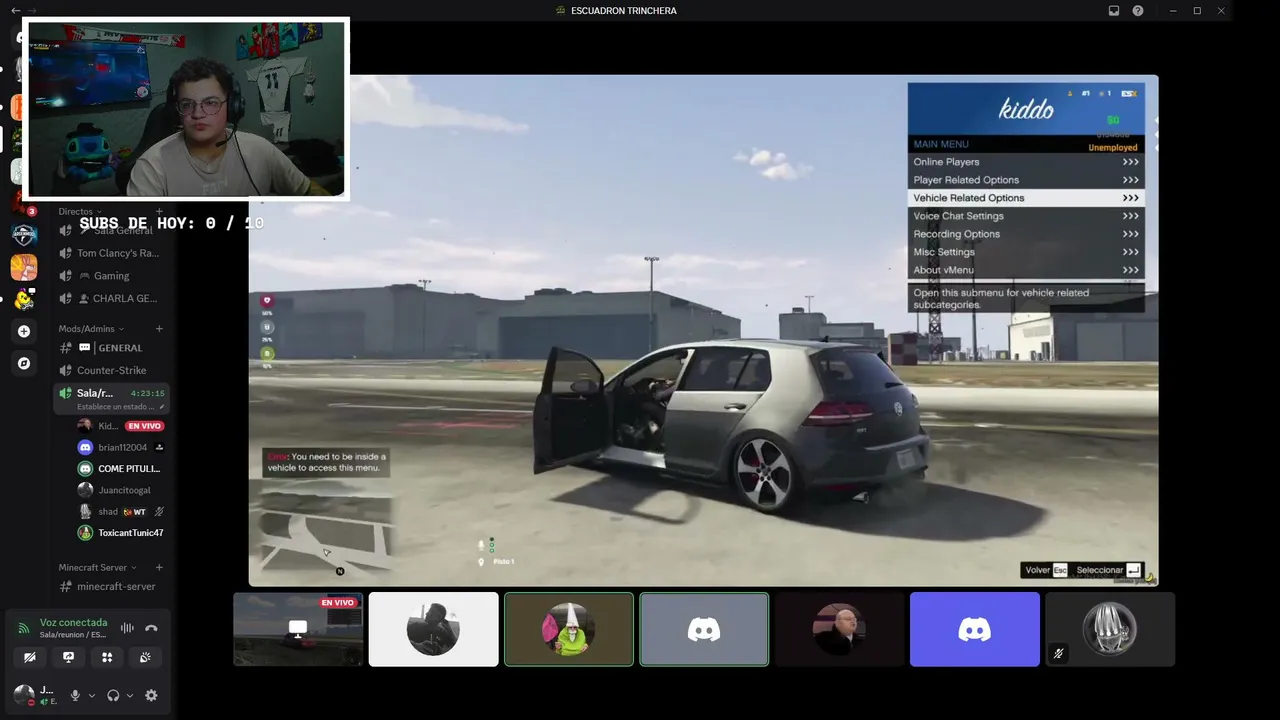1280x720 pixels.
Task: Join the Counter-Strike voice channel
Action: 111,371
